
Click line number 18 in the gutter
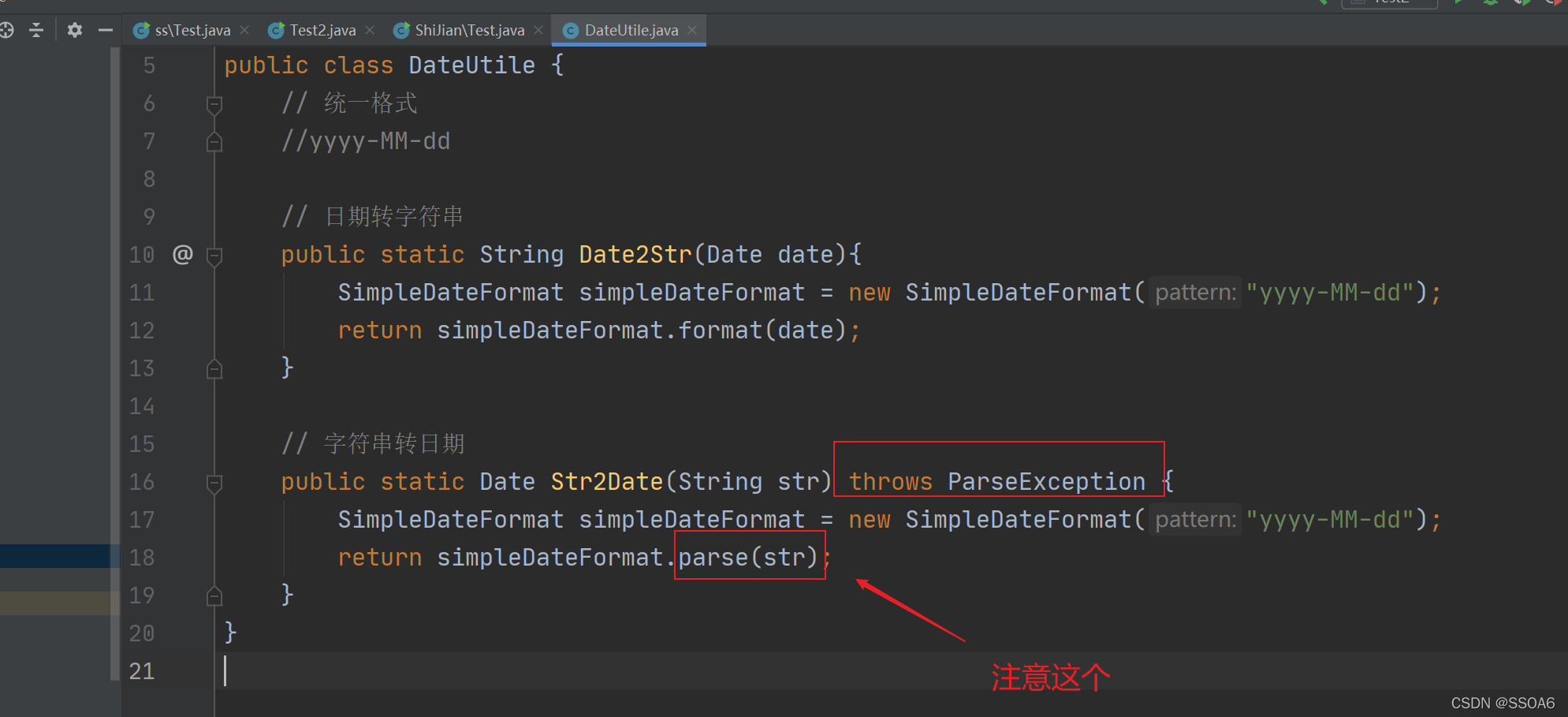[x=142, y=558]
